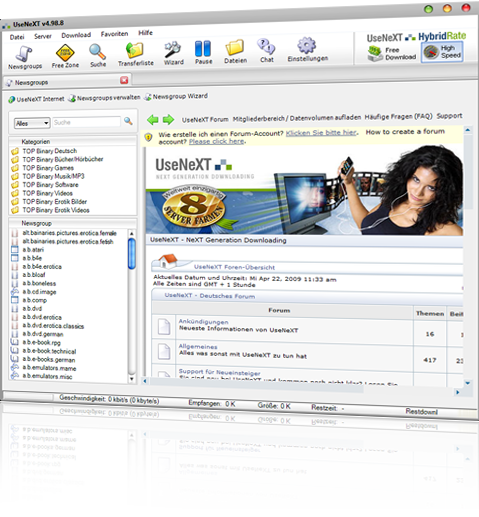Open the Server menu
The height and width of the screenshot is (517, 479).
pos(43,36)
